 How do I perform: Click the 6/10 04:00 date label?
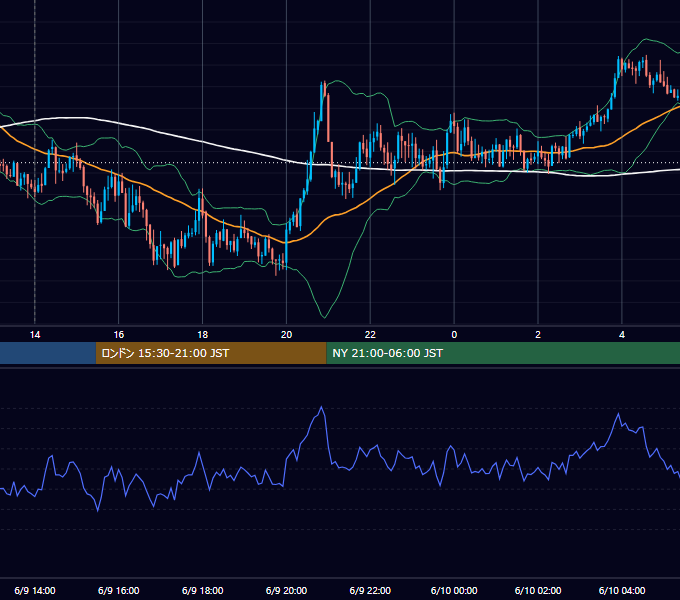[622, 590]
